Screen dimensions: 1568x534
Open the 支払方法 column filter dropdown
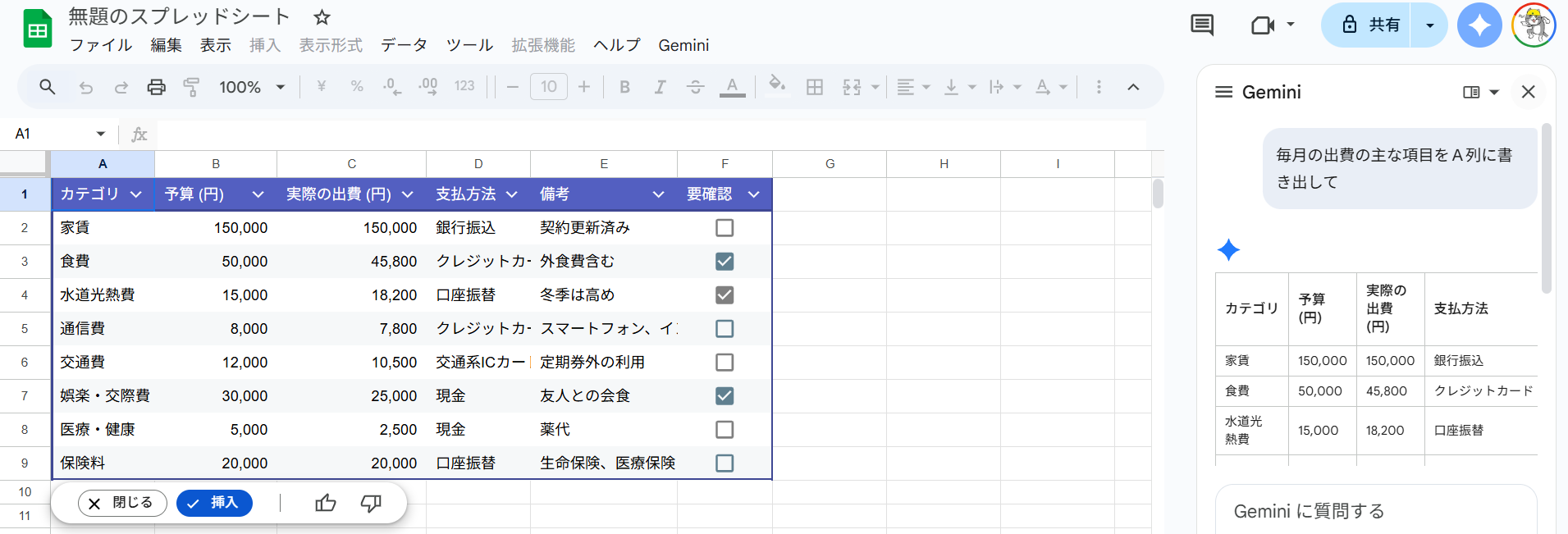point(512,194)
